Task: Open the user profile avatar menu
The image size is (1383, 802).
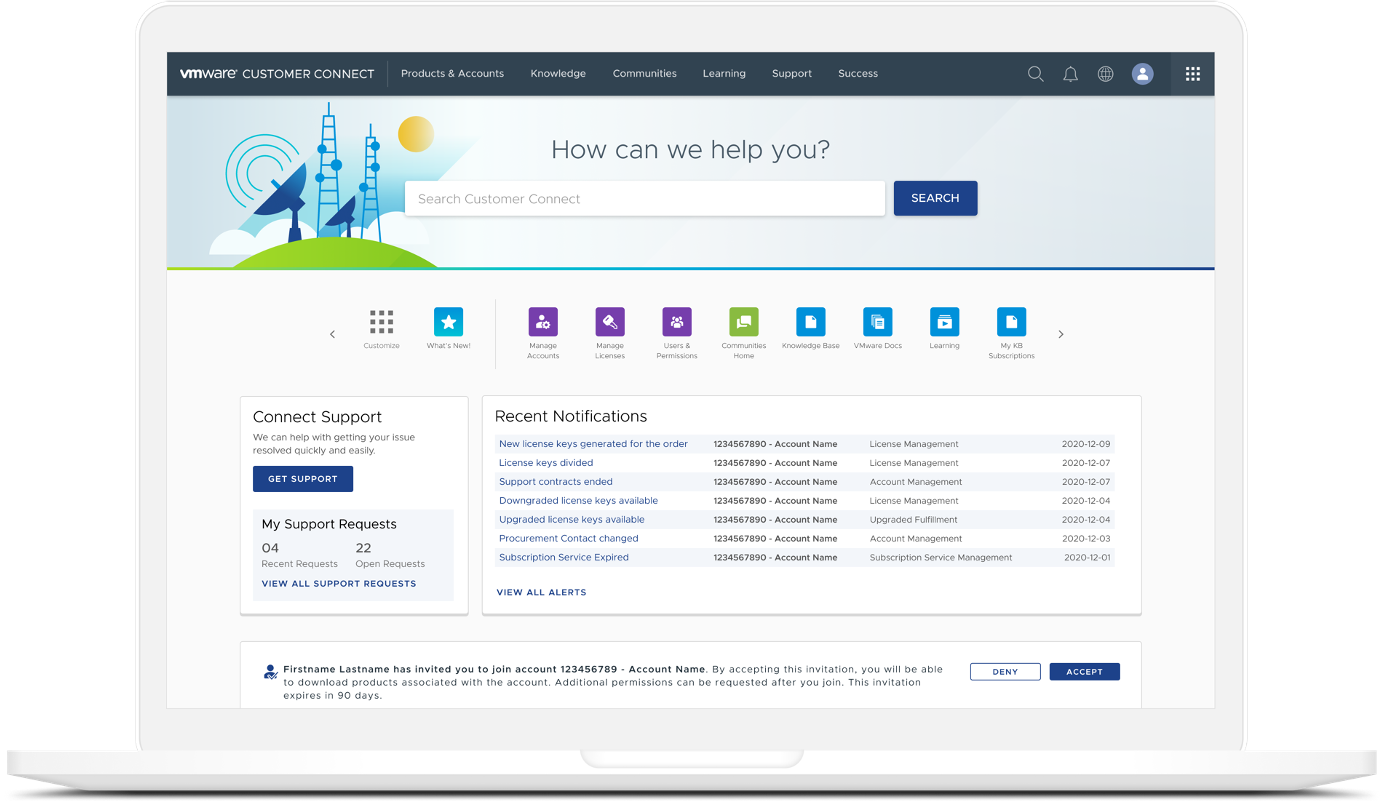Action: [x=1142, y=73]
